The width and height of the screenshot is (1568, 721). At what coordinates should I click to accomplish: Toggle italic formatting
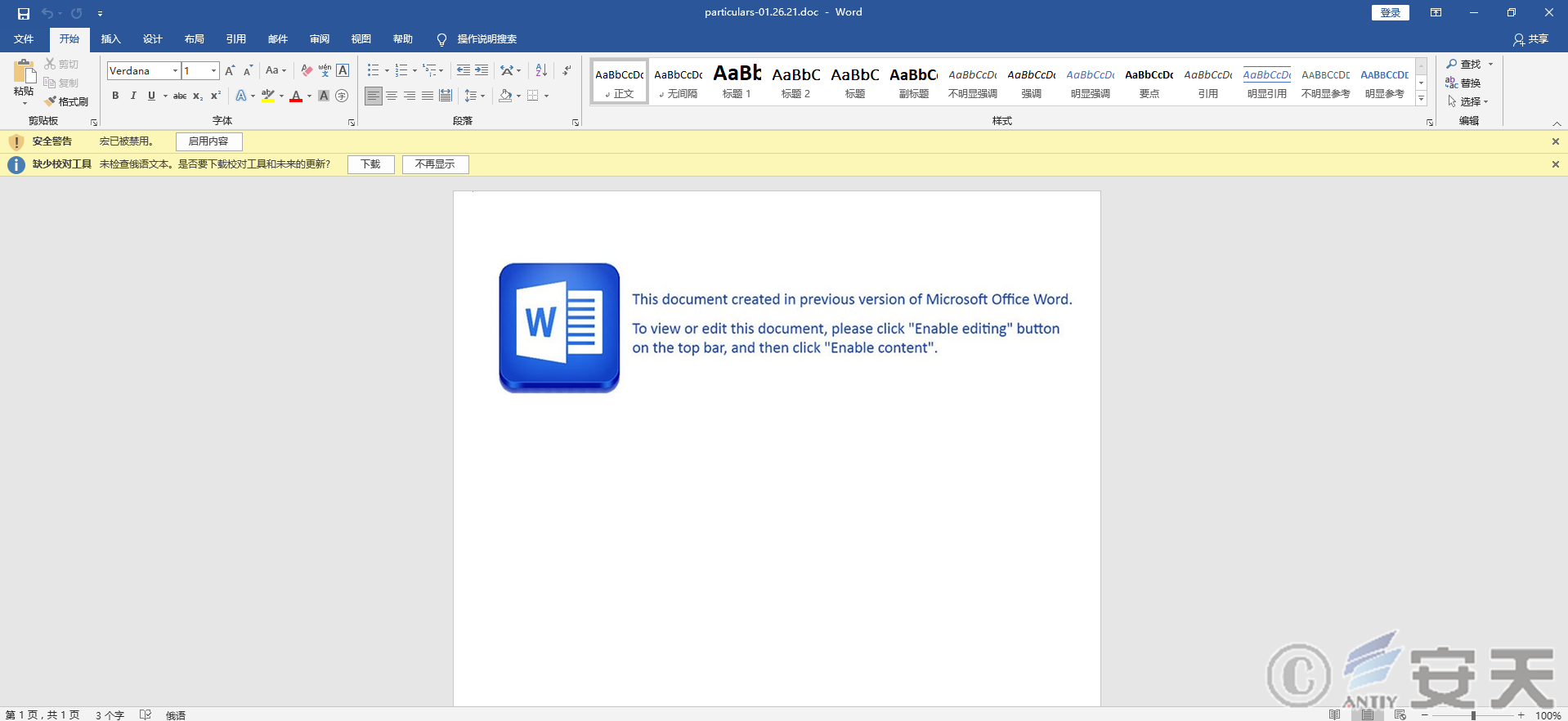(x=133, y=96)
